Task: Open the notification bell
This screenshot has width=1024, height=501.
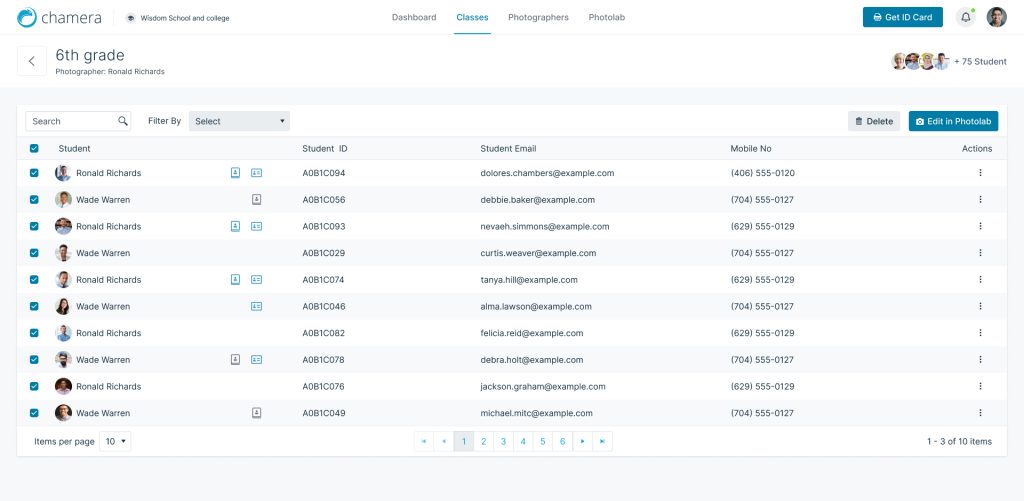Action: (965, 17)
